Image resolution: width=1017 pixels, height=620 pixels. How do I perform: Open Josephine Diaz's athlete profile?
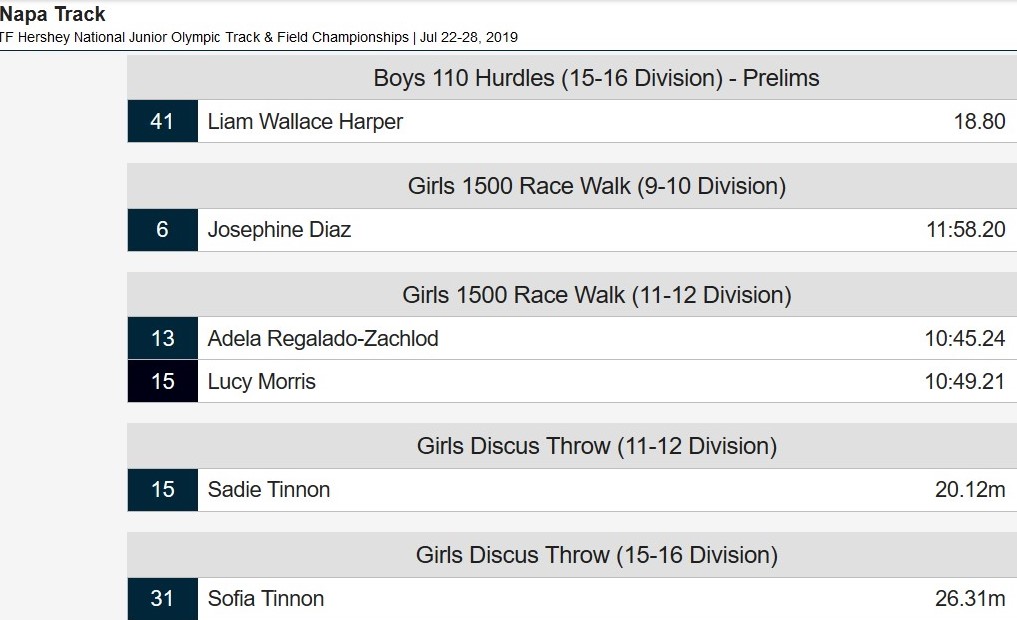pyautogui.click(x=279, y=230)
